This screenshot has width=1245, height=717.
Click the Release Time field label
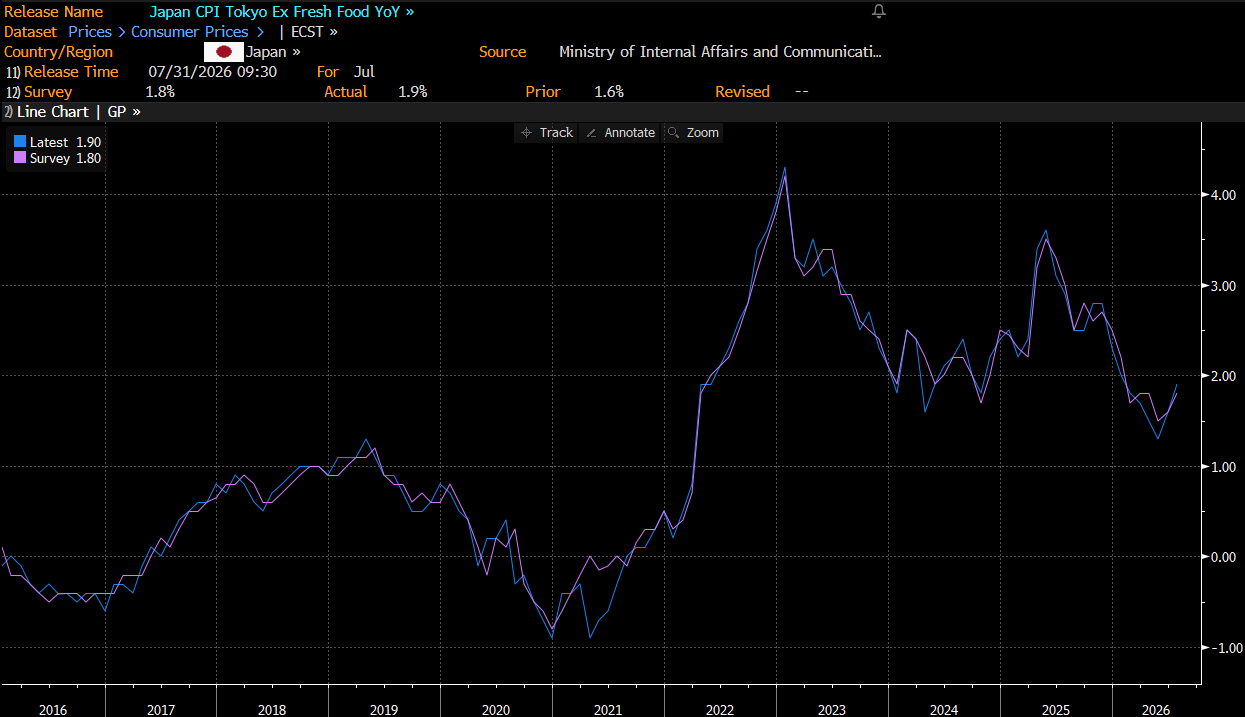[71, 72]
